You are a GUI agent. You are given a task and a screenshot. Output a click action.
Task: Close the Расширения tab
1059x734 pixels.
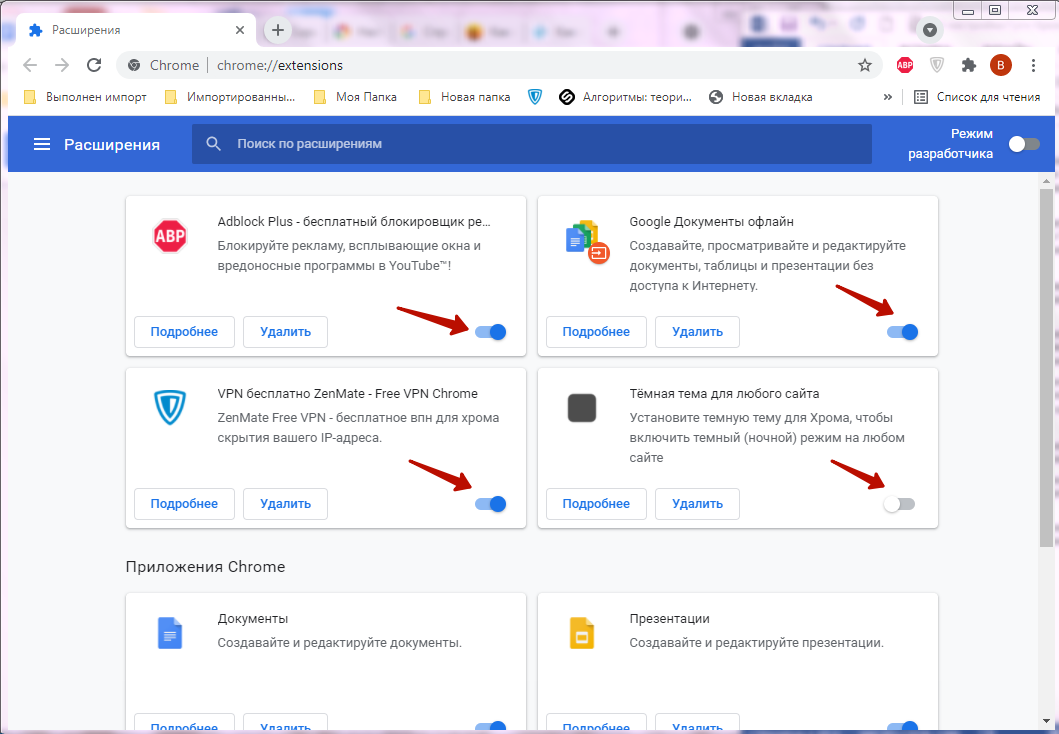pos(240,30)
